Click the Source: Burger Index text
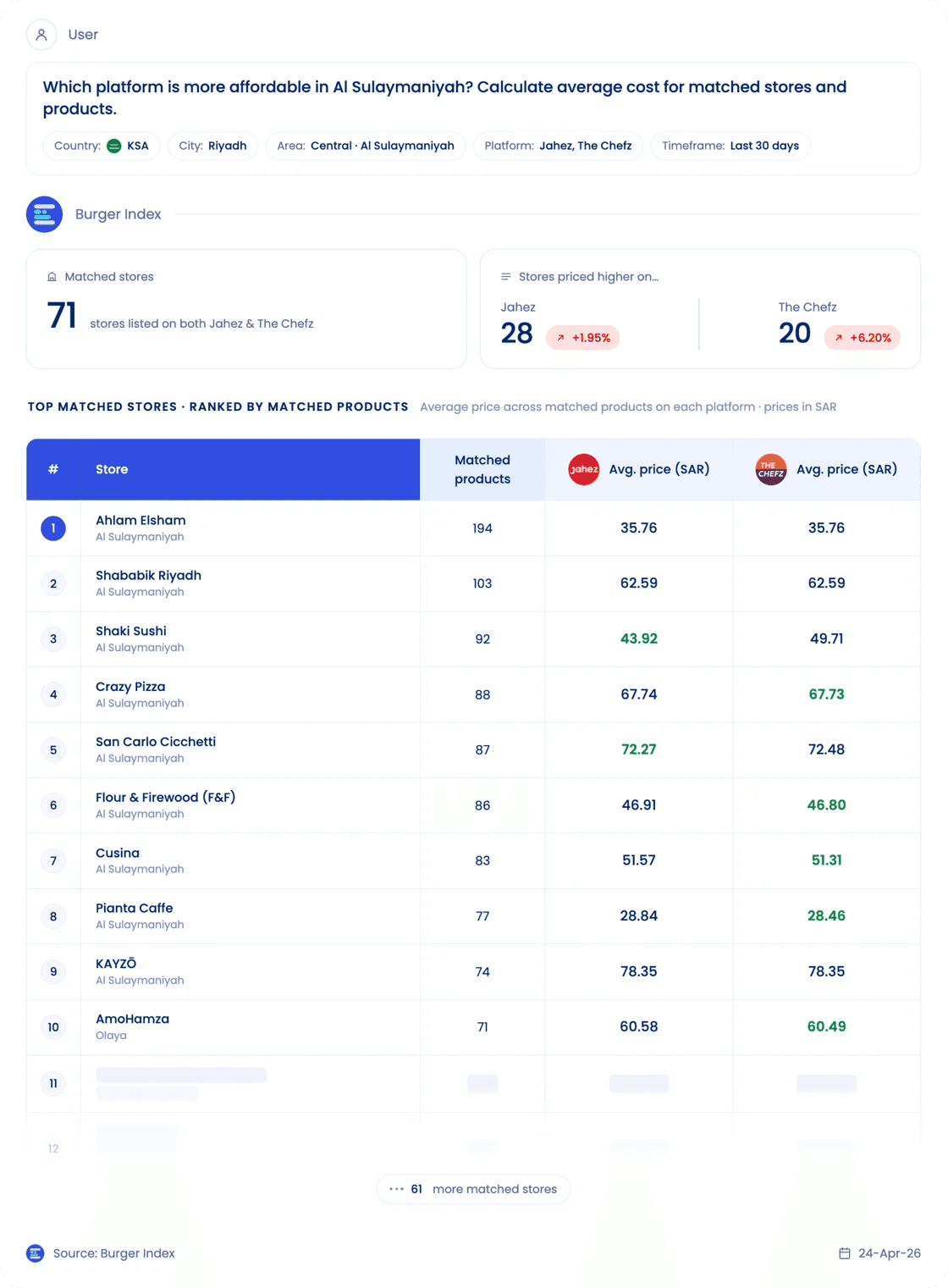Image resolution: width=948 pixels, height=1288 pixels. (114, 1253)
